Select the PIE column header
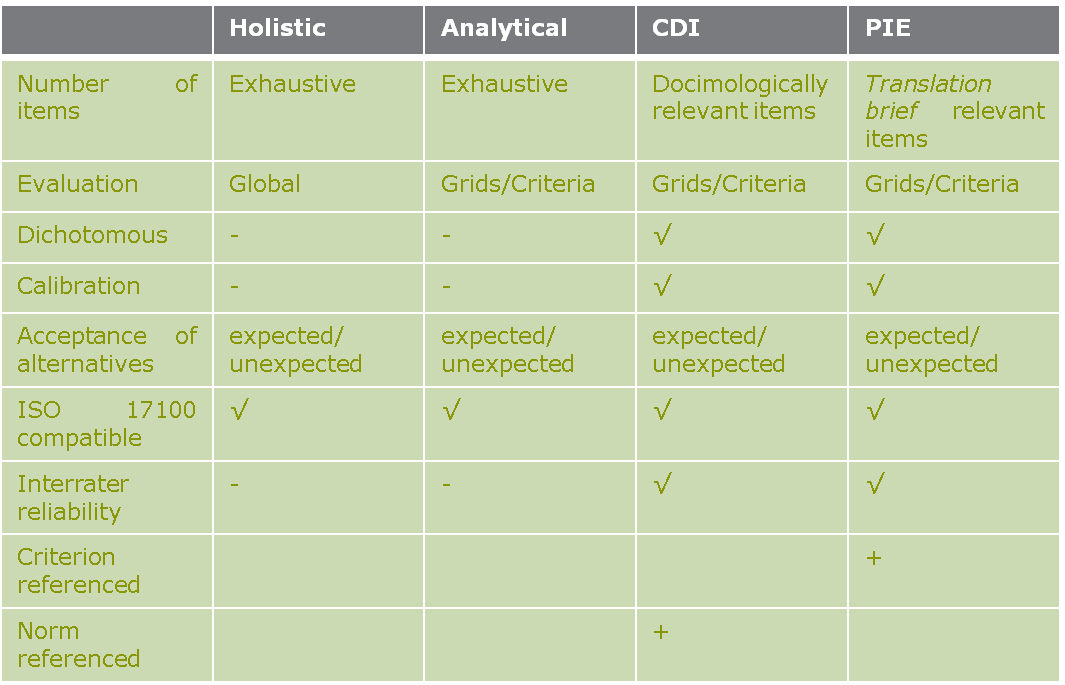This screenshot has width=1065, height=685. click(888, 28)
